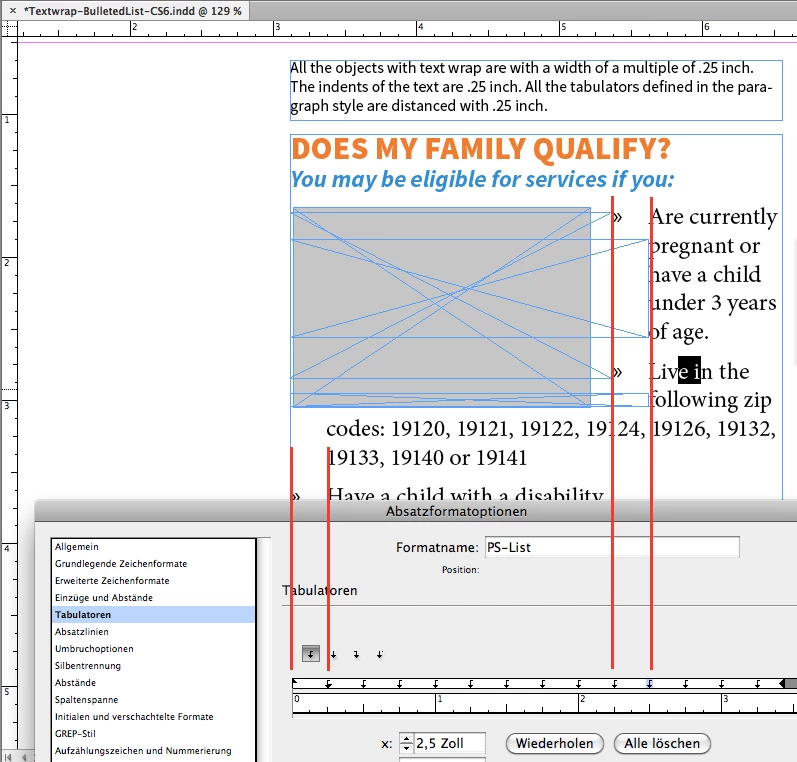Image resolution: width=797 pixels, height=762 pixels.
Task: Go to previous page with navigation arrow
Action: point(23,757)
